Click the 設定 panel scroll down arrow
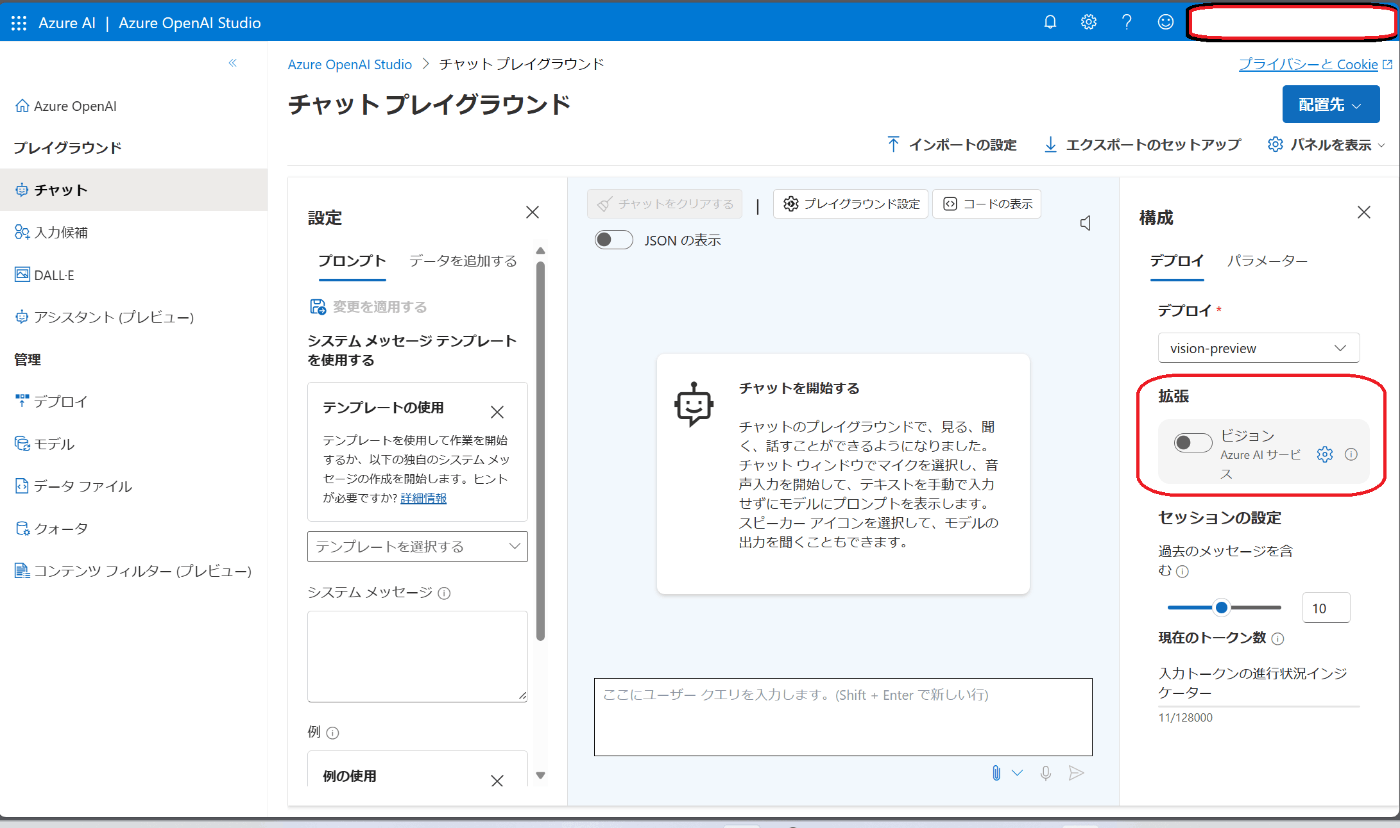 coord(541,775)
